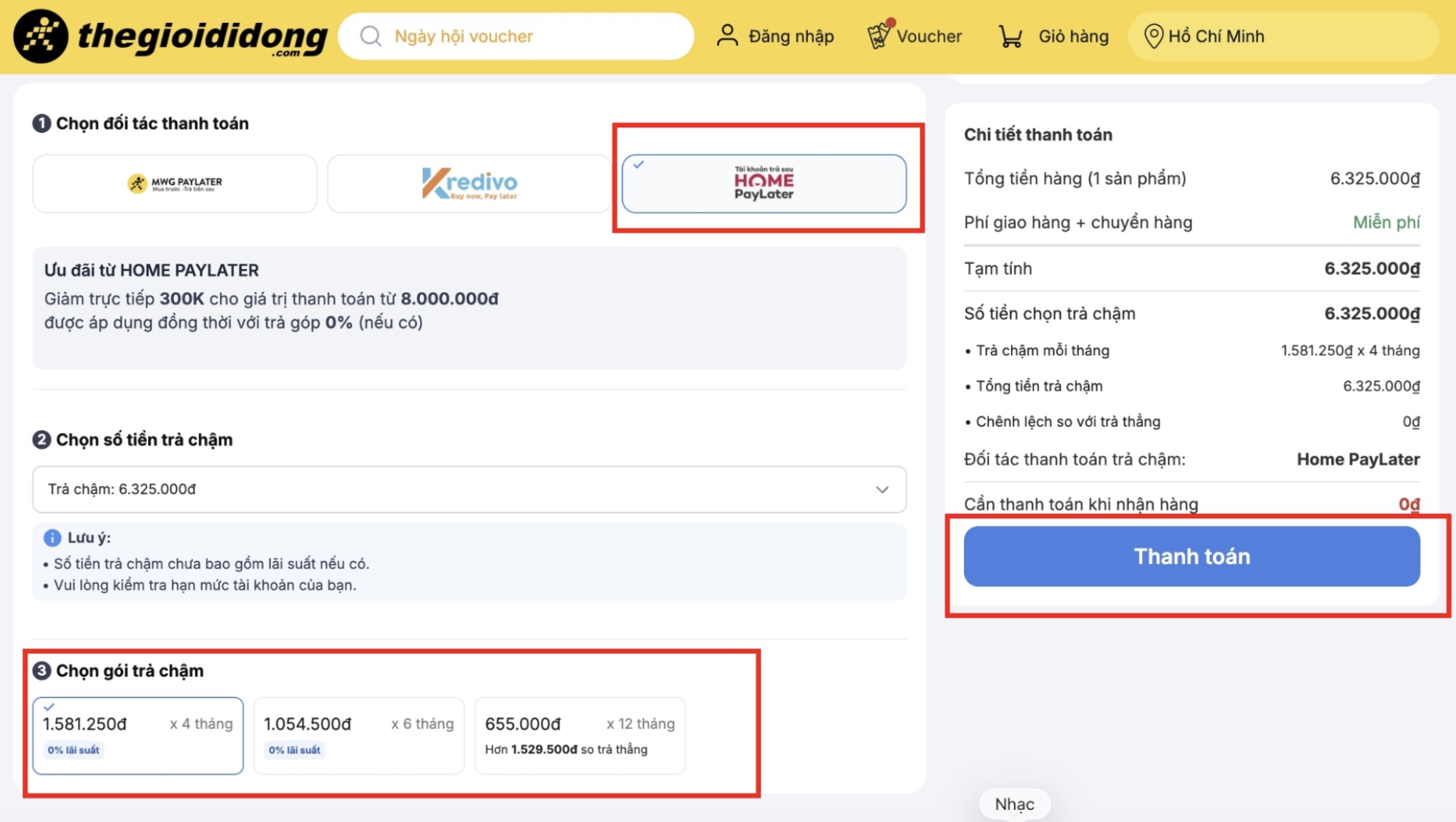Open the Giỏ hàng menu item
This screenshot has width=1456, height=822.
point(1053,36)
